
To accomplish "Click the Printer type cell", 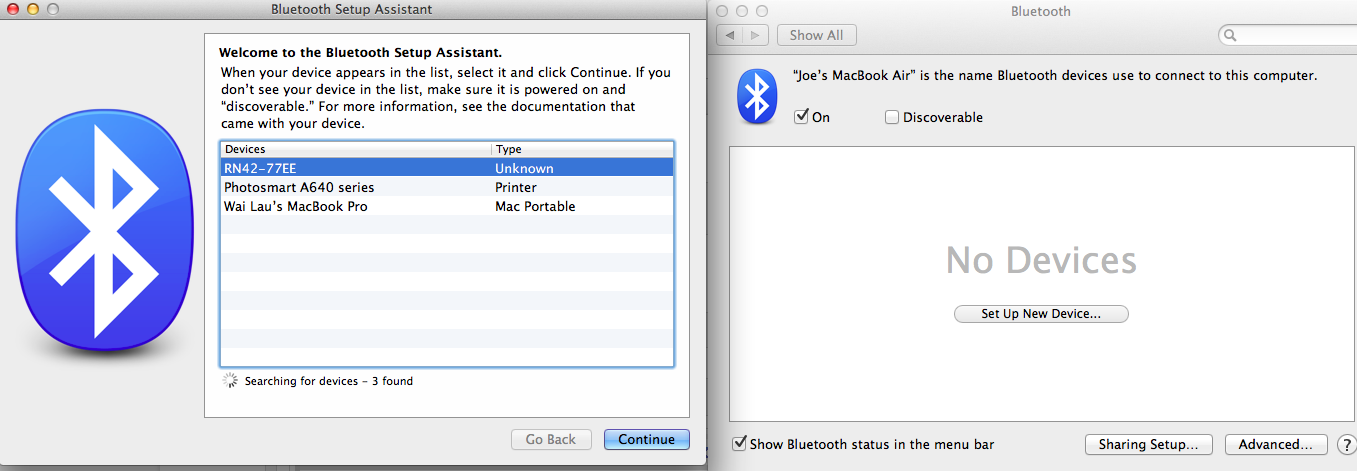I will [516, 187].
